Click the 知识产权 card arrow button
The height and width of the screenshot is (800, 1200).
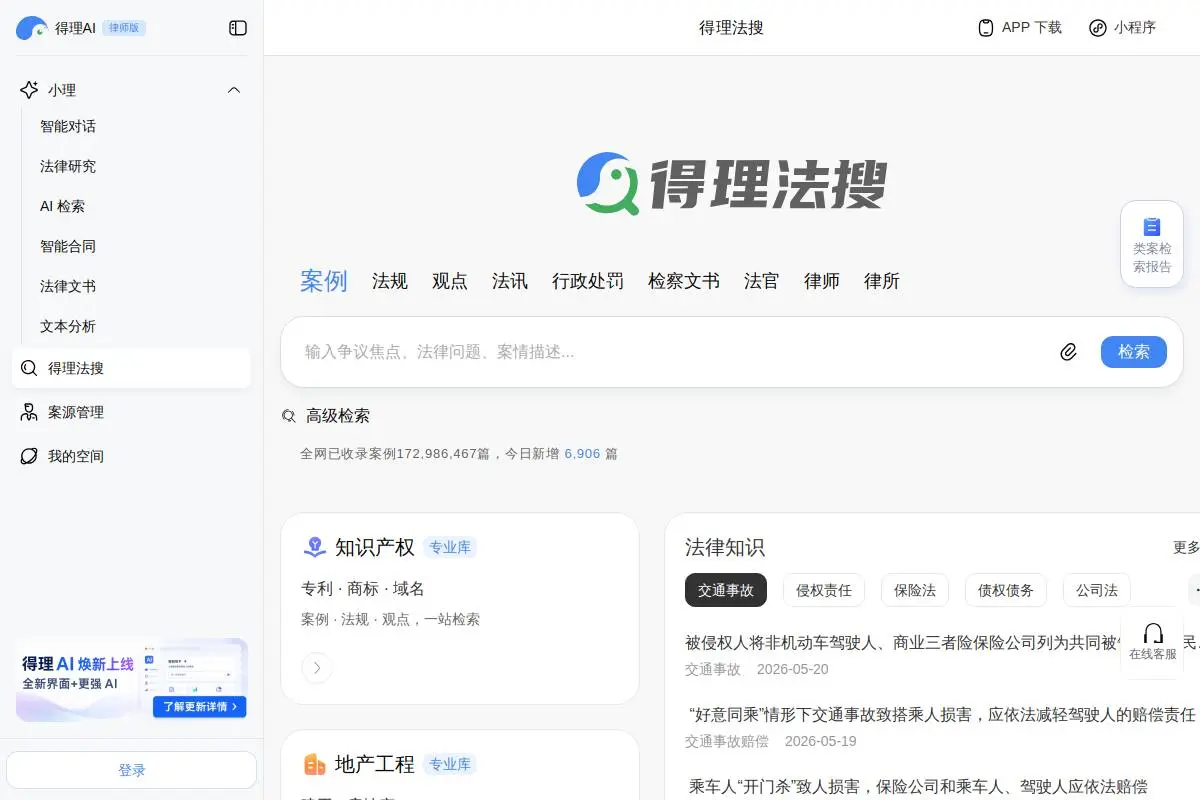[317, 668]
